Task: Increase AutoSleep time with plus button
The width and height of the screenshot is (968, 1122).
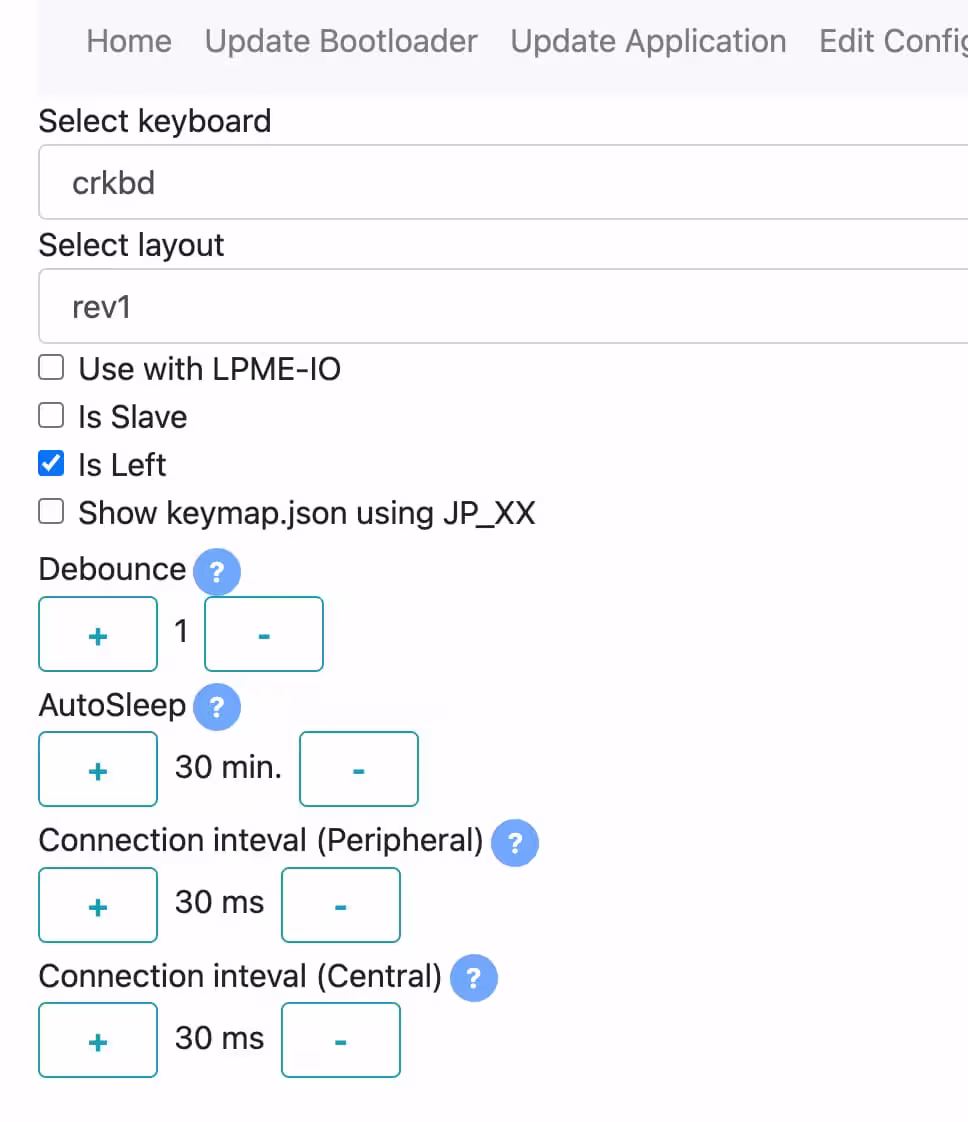Action: 98,769
